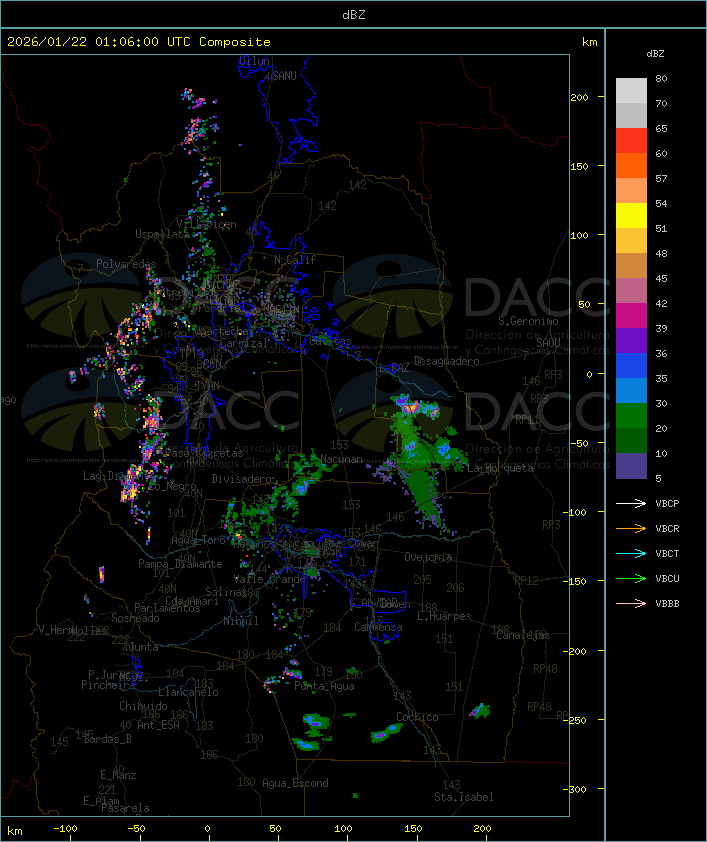Select the dark orange 57–60 dBZ swatch
The width and height of the screenshot is (707, 842).
(x=631, y=165)
